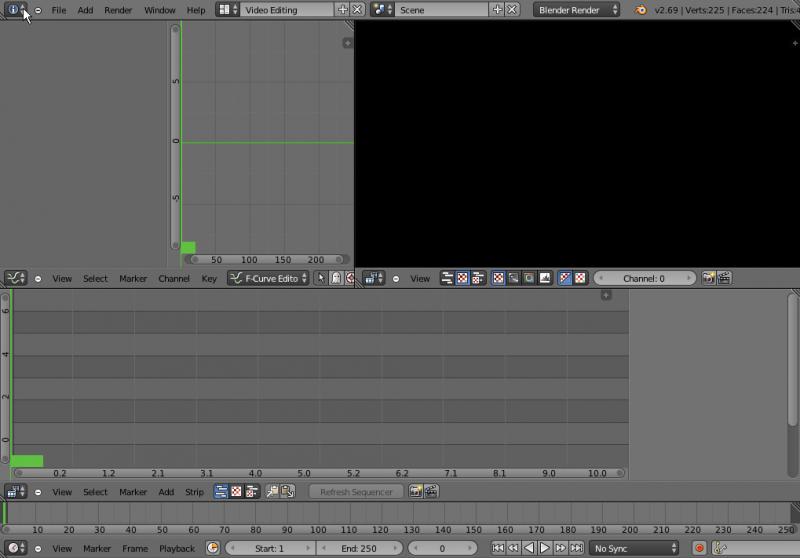Image resolution: width=800 pixels, height=558 pixels.
Task: Open the Playback menu
Action: 177,548
